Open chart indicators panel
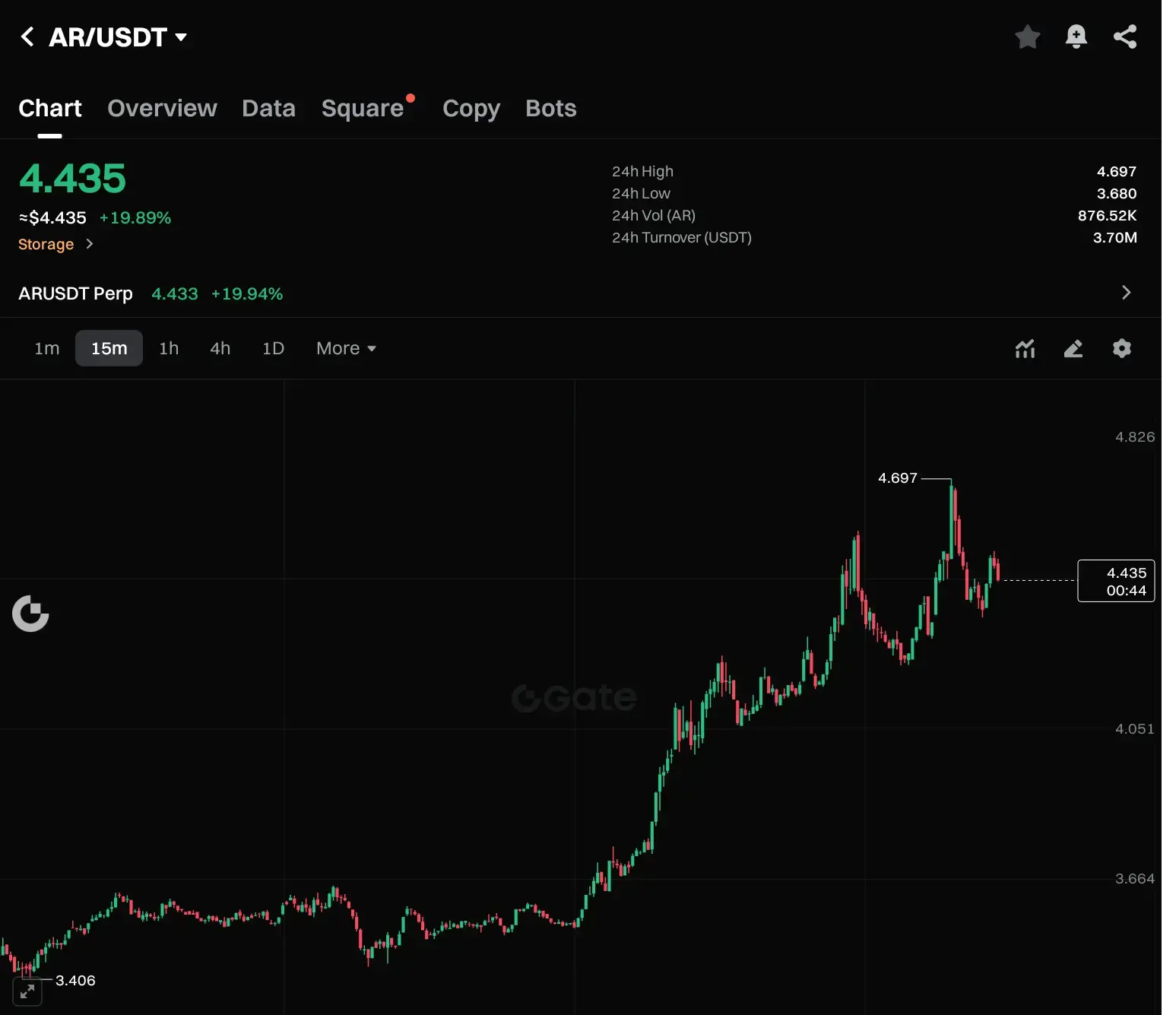1176x1015 pixels. point(1025,348)
